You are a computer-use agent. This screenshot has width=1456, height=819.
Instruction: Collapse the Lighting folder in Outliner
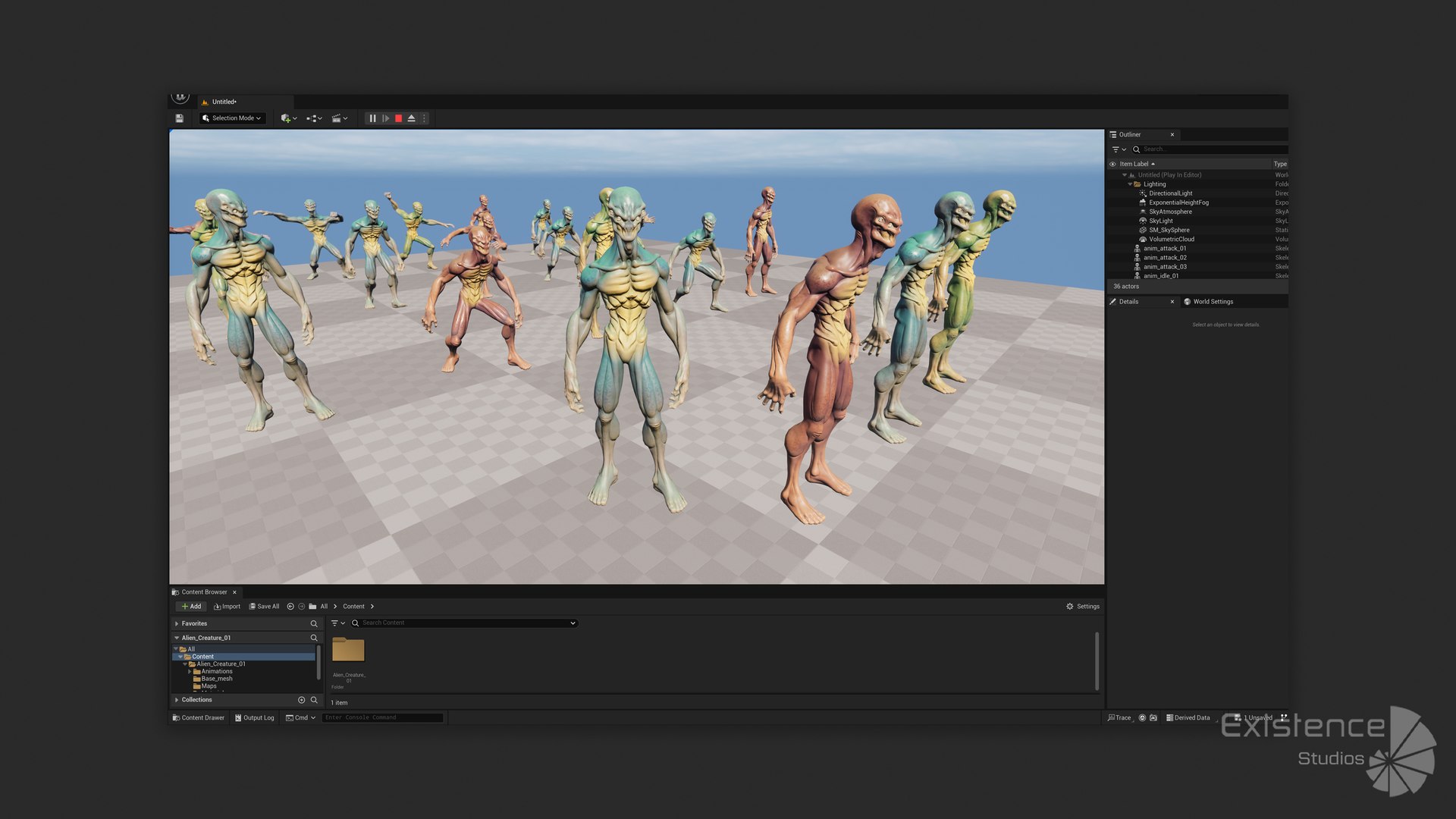(x=1130, y=184)
